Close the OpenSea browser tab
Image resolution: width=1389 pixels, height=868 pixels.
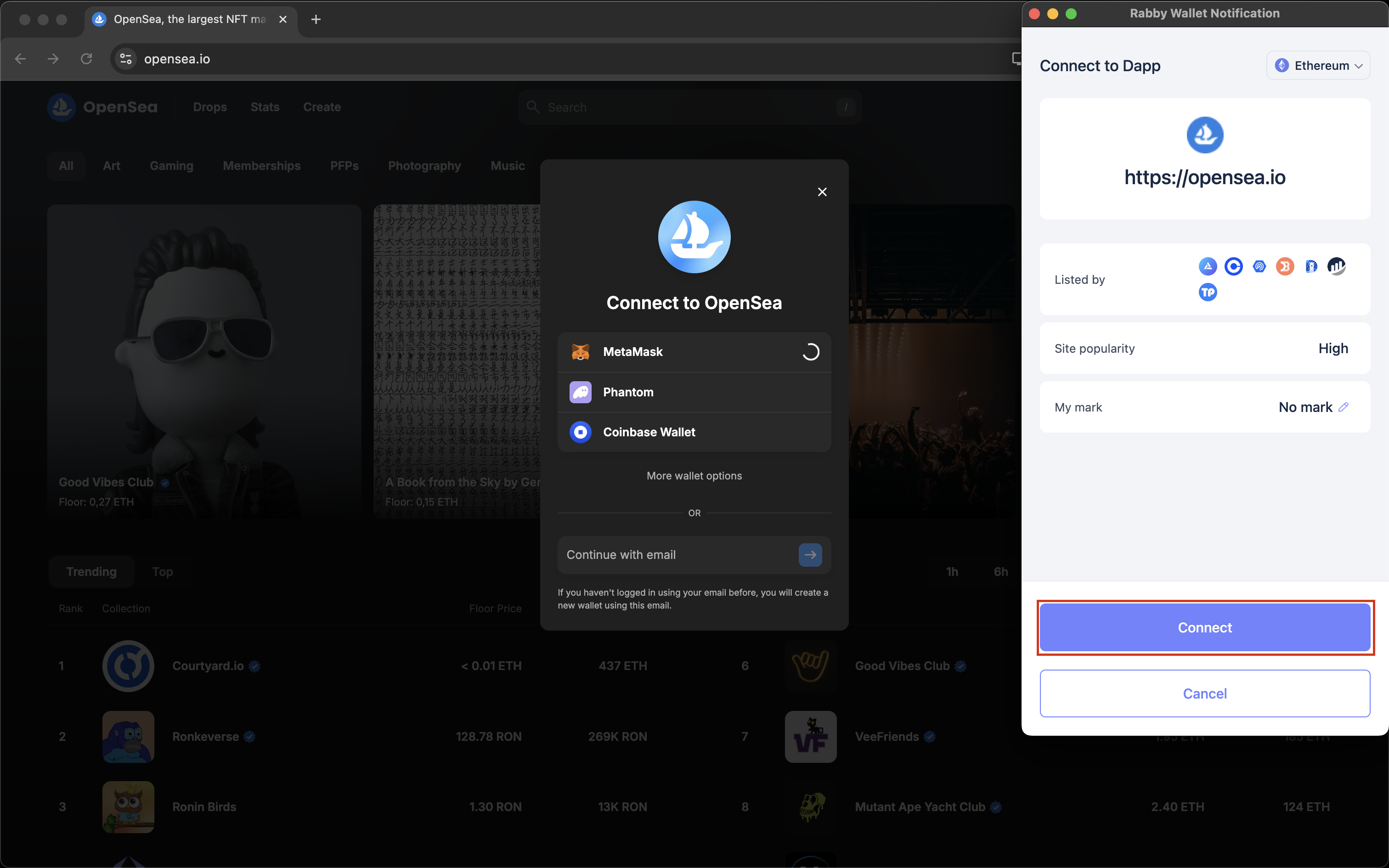coord(282,19)
